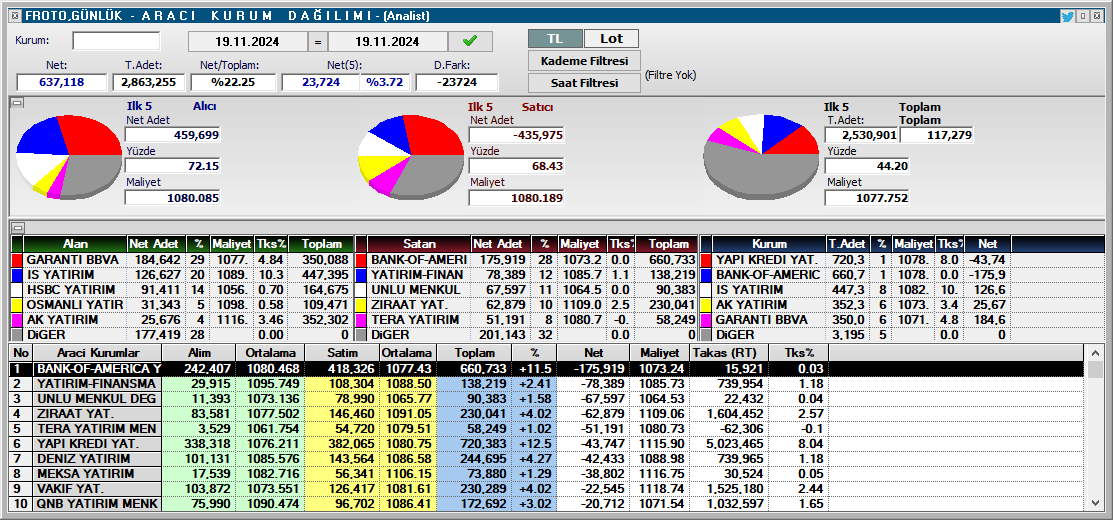This screenshot has width=1113, height=520.
Task: Open the Kademe Filtresi filter
Action: [583, 60]
